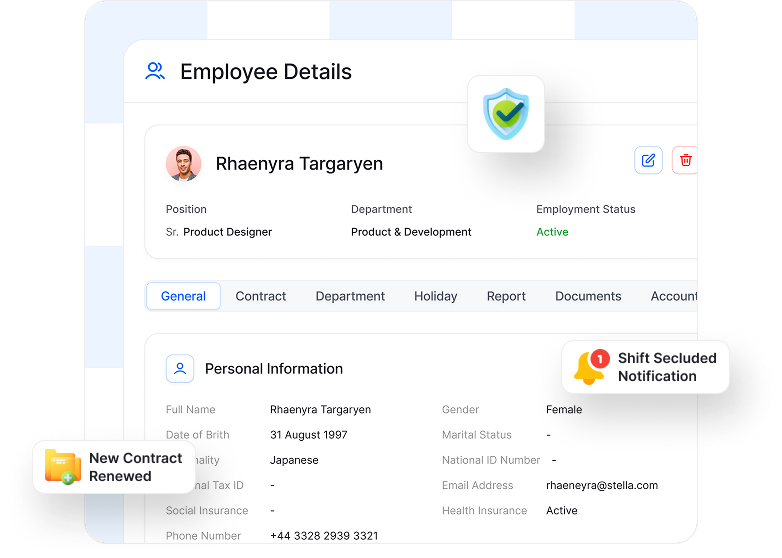Click the Active employment status label
782x558 pixels.
tap(552, 232)
